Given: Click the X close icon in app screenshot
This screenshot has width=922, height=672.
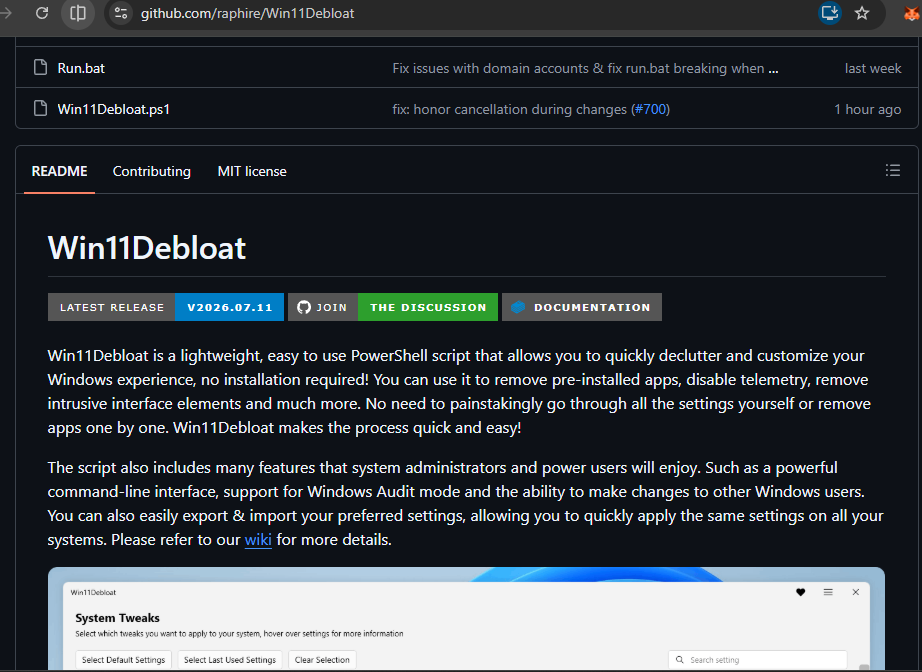Looking at the screenshot, I should pos(856,592).
